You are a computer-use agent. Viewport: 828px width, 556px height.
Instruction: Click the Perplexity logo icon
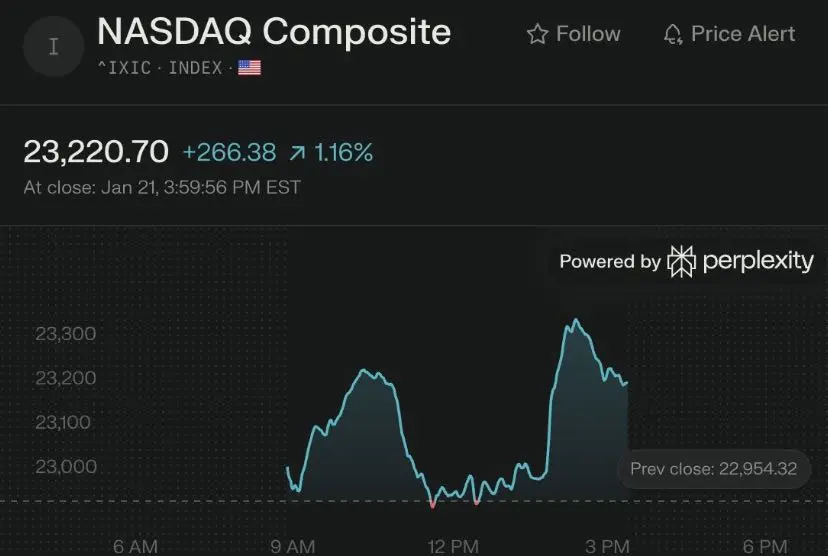click(681, 261)
